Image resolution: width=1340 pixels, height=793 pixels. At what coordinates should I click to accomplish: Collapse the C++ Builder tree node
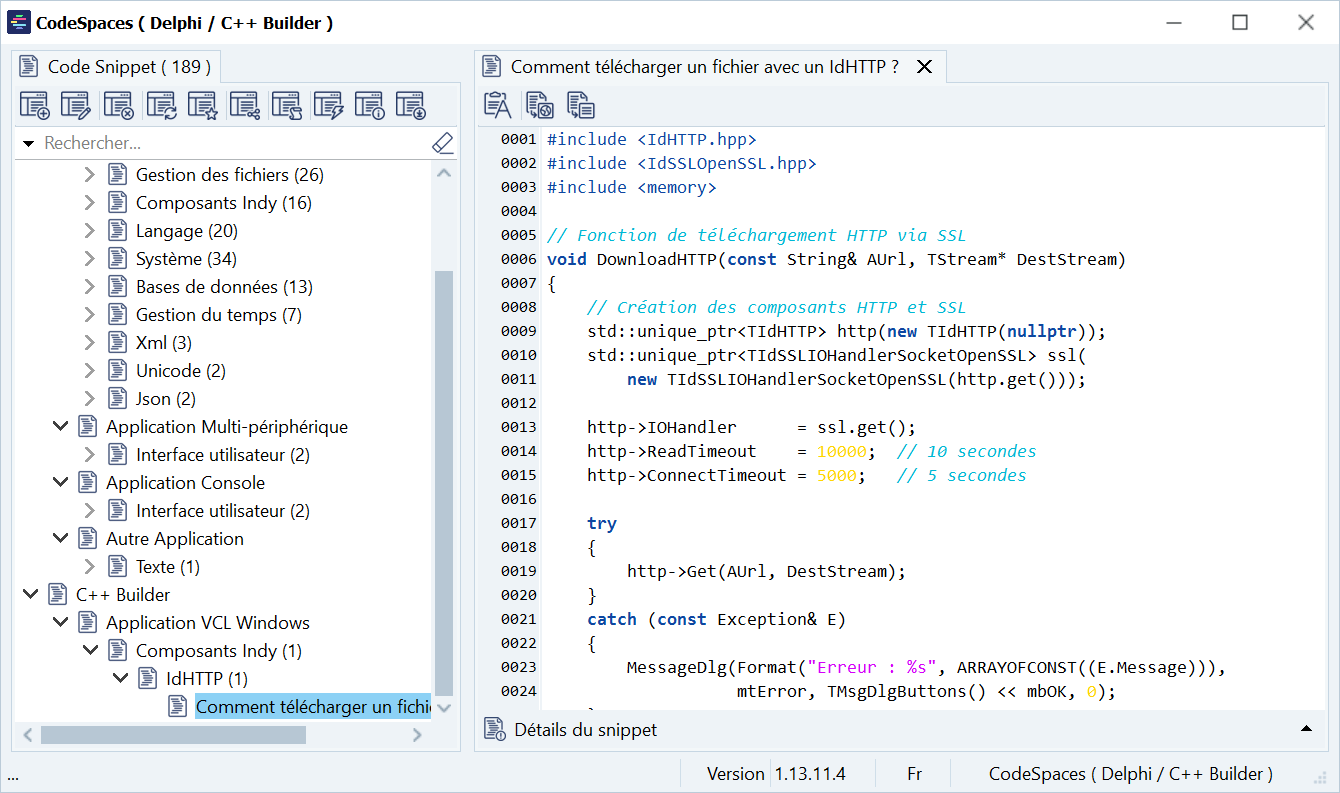point(30,595)
